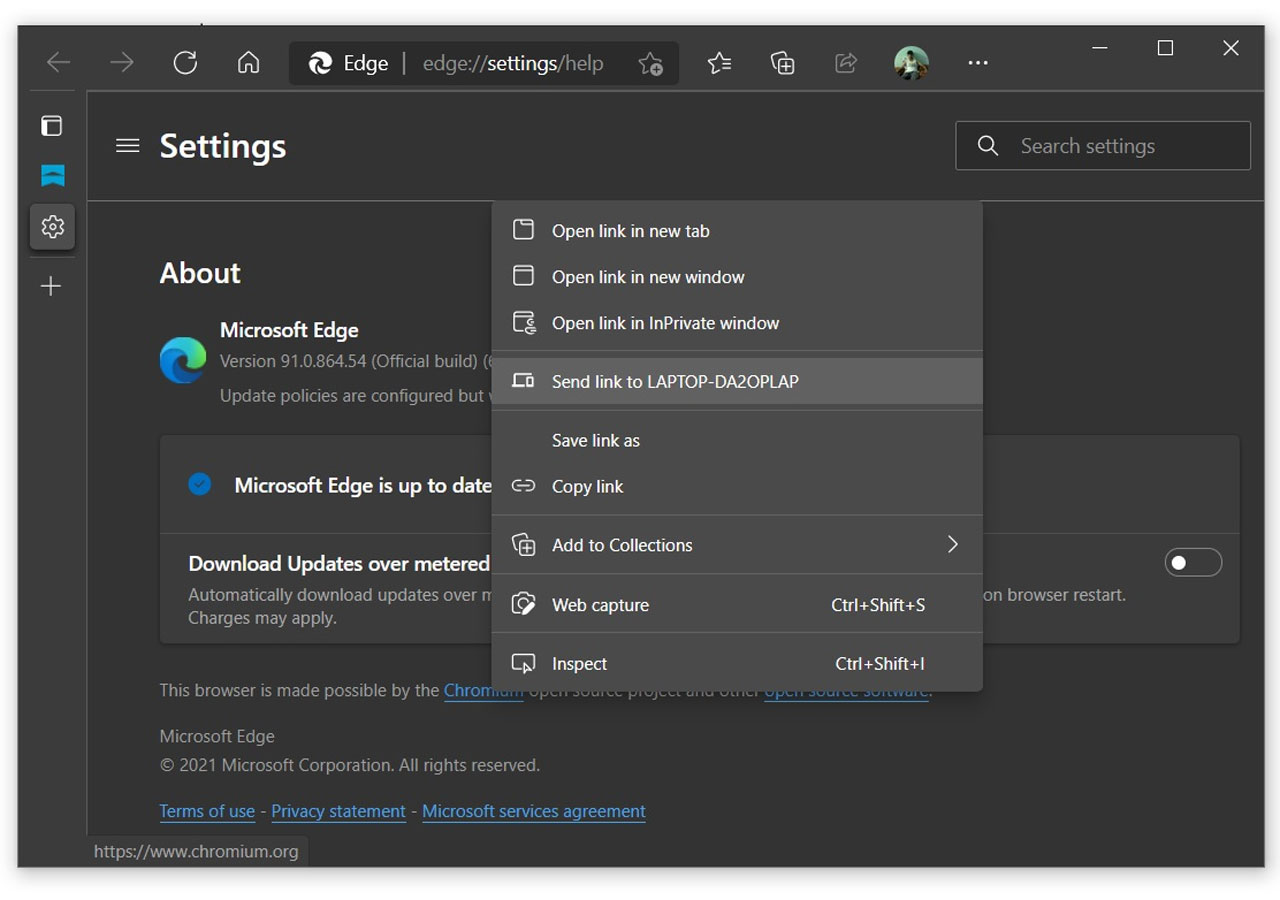Image resolution: width=1280 pixels, height=900 pixels.
Task: Open the Privacy statement link
Action: point(338,811)
